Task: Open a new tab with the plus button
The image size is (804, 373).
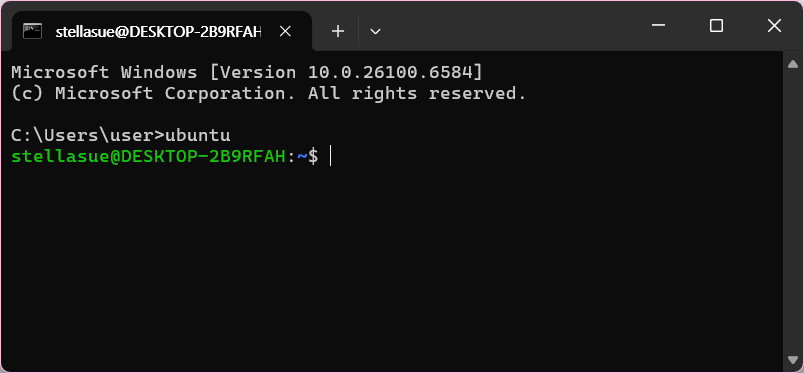Action: coord(337,32)
